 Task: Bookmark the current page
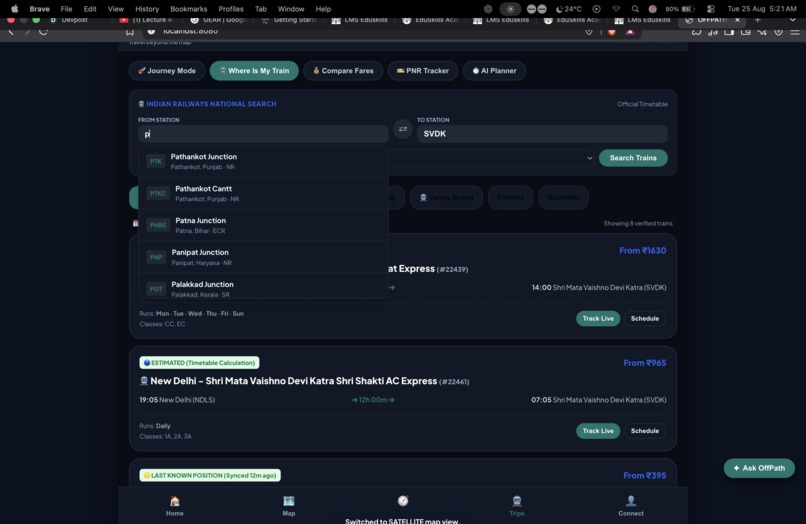tap(130, 32)
